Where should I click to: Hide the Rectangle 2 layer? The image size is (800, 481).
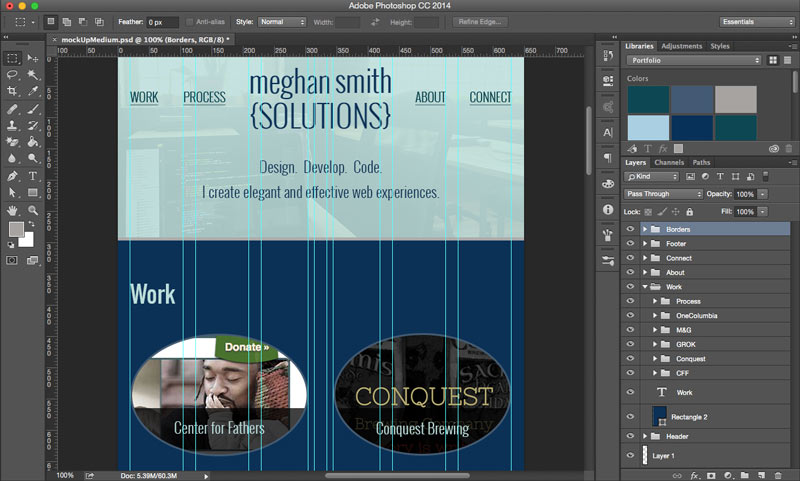click(x=630, y=416)
